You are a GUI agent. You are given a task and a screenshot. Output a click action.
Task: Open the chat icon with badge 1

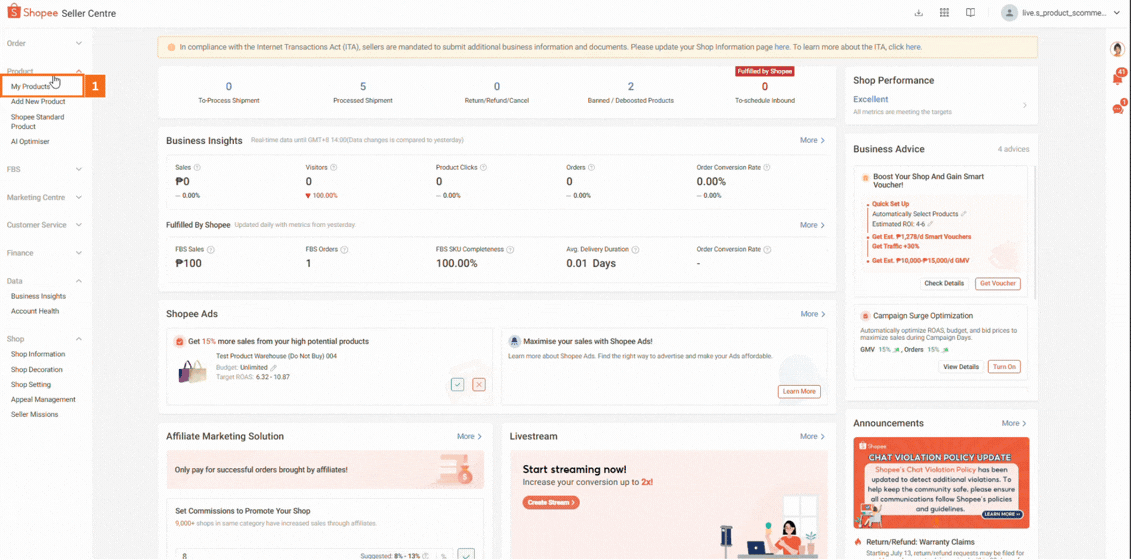click(1118, 108)
